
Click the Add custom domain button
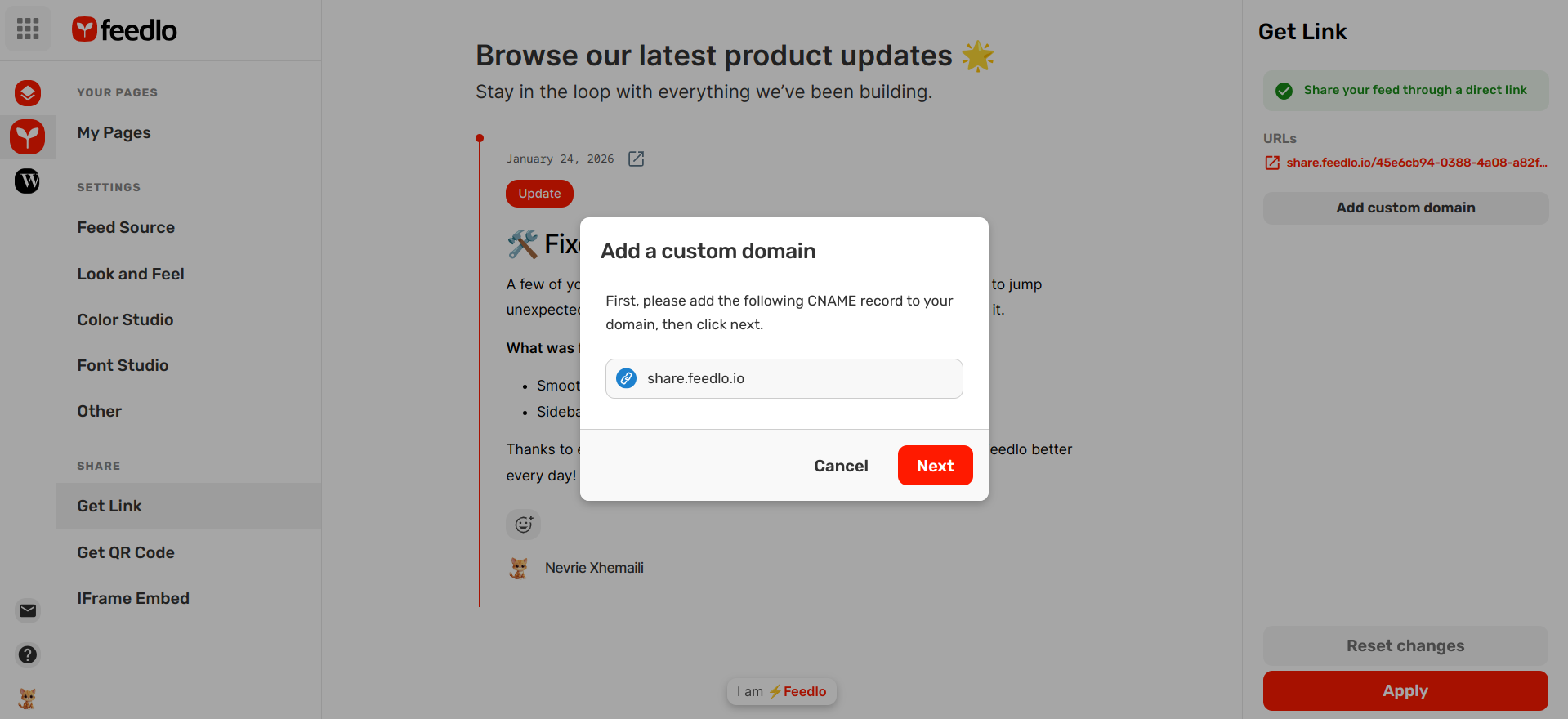[x=1405, y=208]
